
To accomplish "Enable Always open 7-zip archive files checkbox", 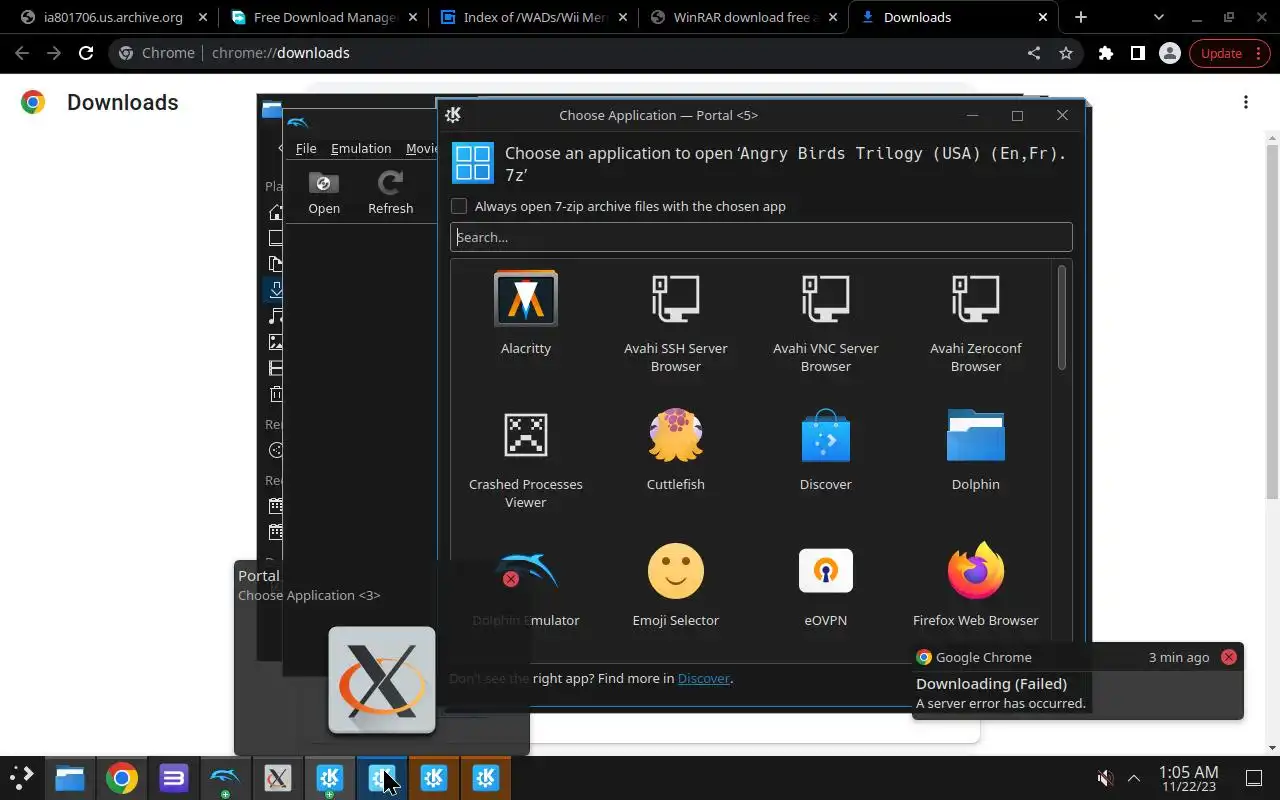I will pos(459,206).
